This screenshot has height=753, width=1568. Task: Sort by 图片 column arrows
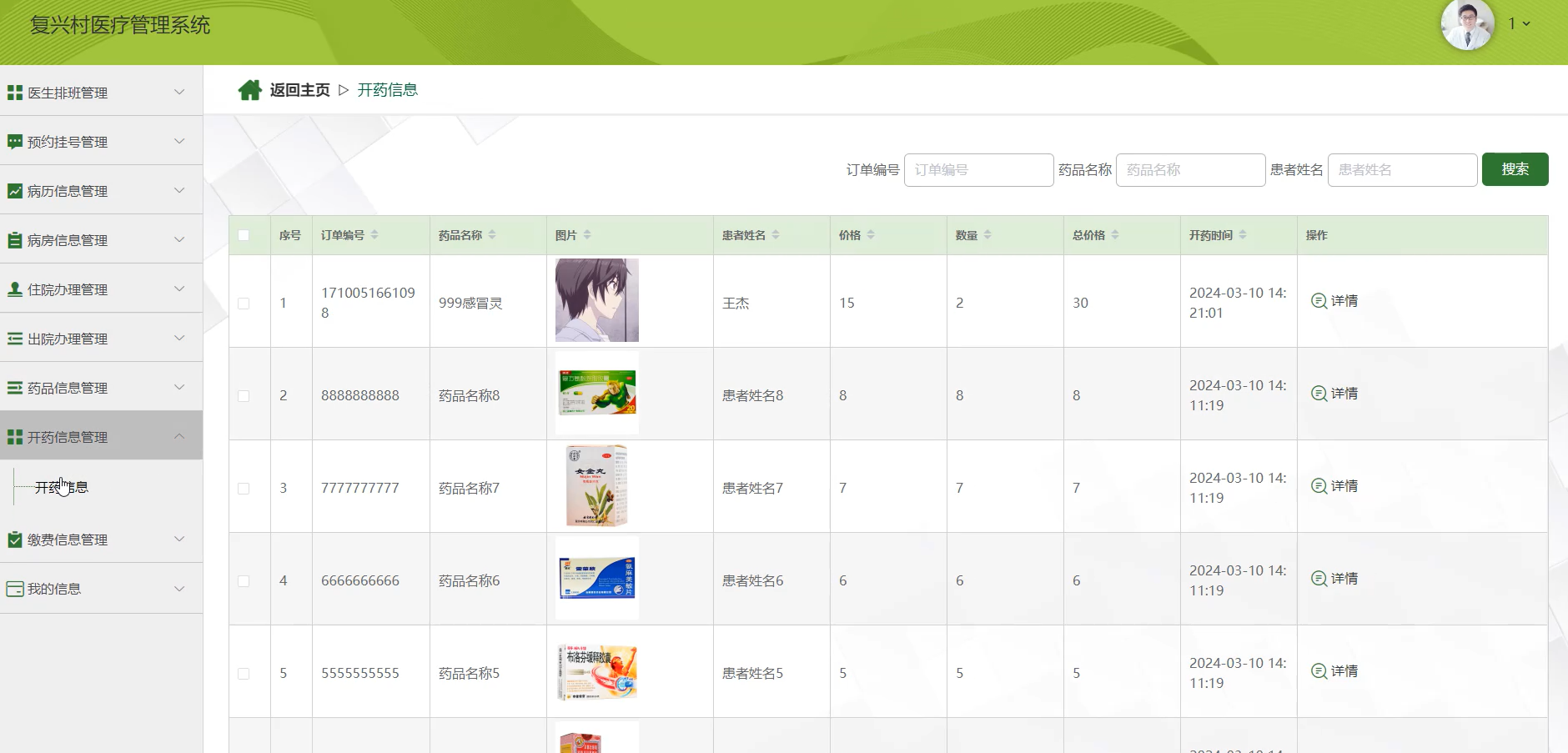[x=587, y=235]
